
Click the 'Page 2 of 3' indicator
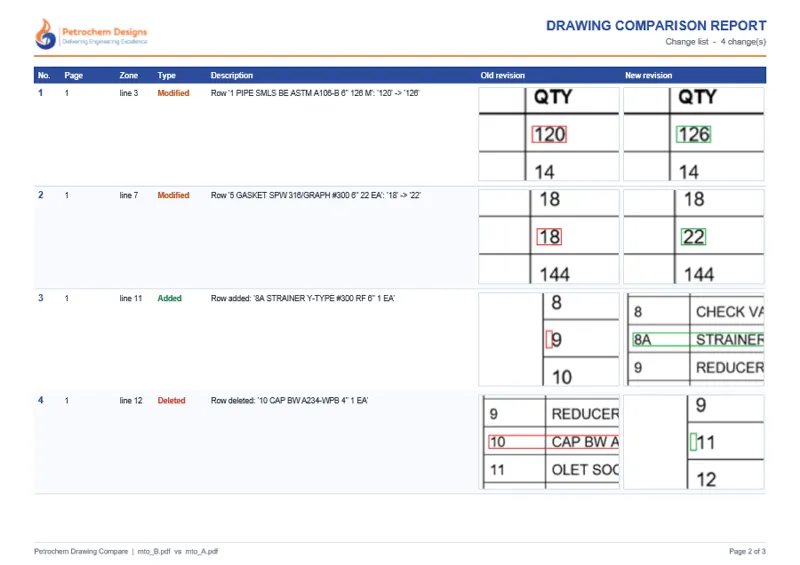(x=747, y=551)
